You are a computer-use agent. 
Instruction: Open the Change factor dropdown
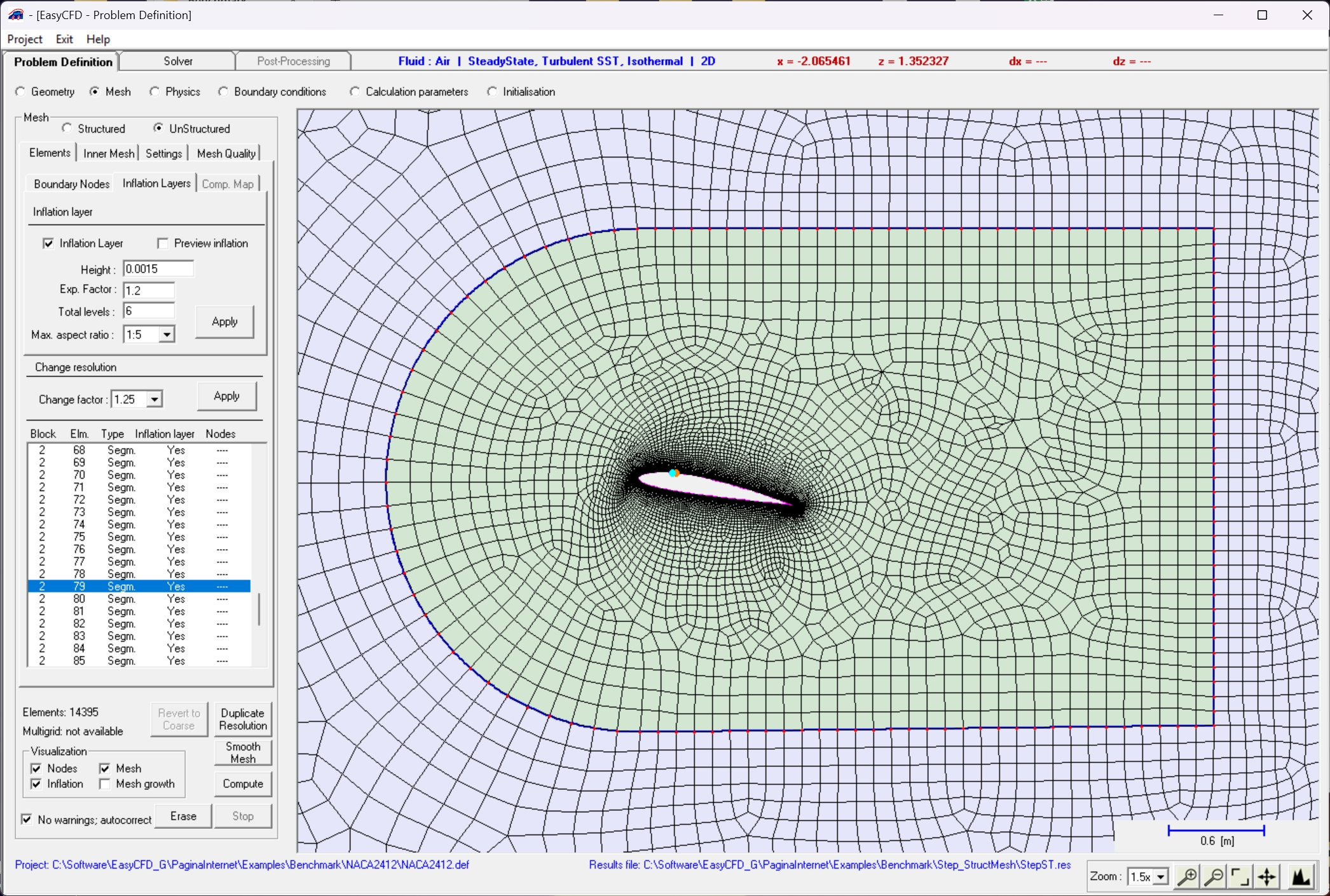154,400
